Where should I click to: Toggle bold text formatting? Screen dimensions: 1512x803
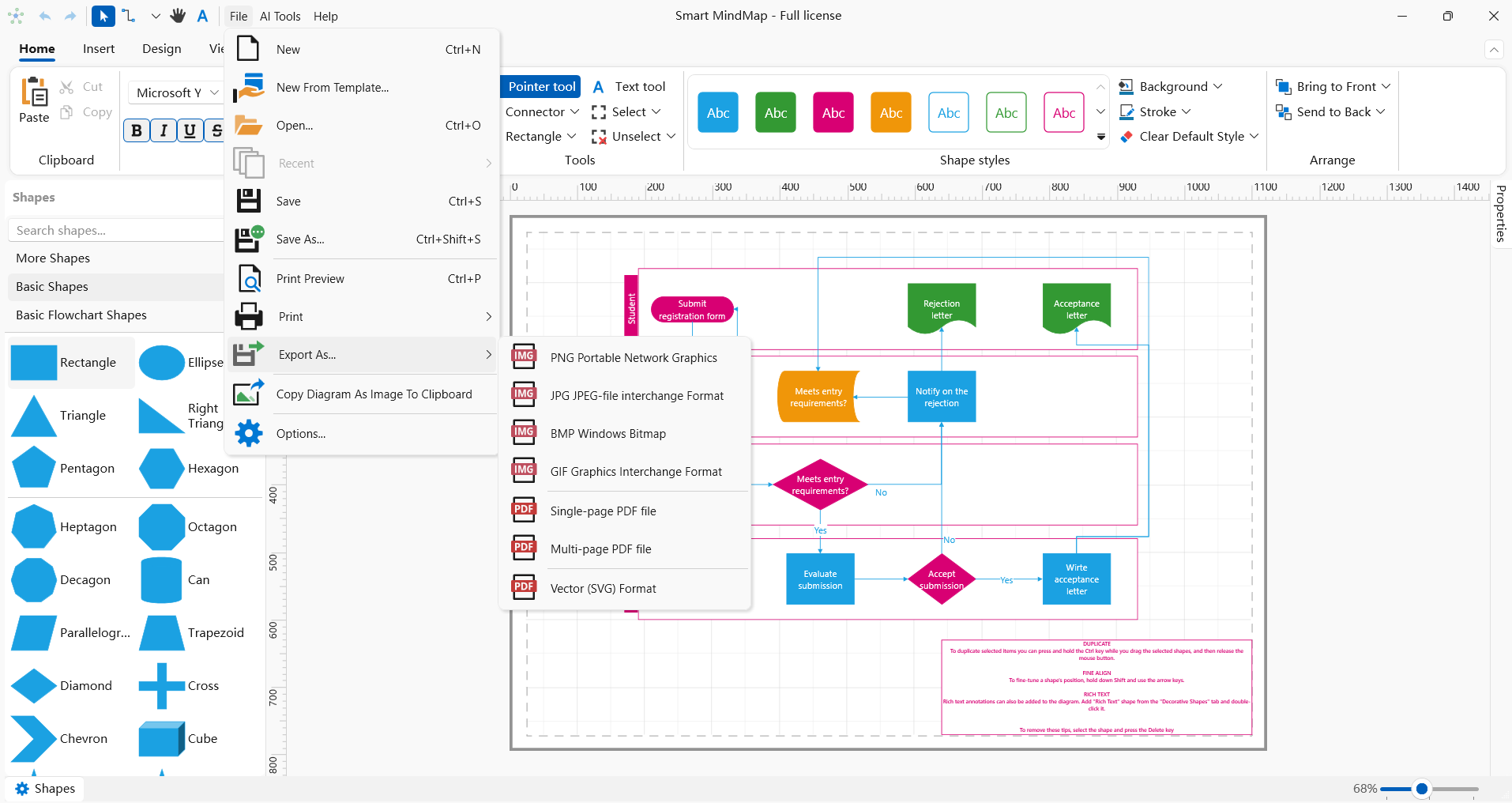pyautogui.click(x=137, y=130)
